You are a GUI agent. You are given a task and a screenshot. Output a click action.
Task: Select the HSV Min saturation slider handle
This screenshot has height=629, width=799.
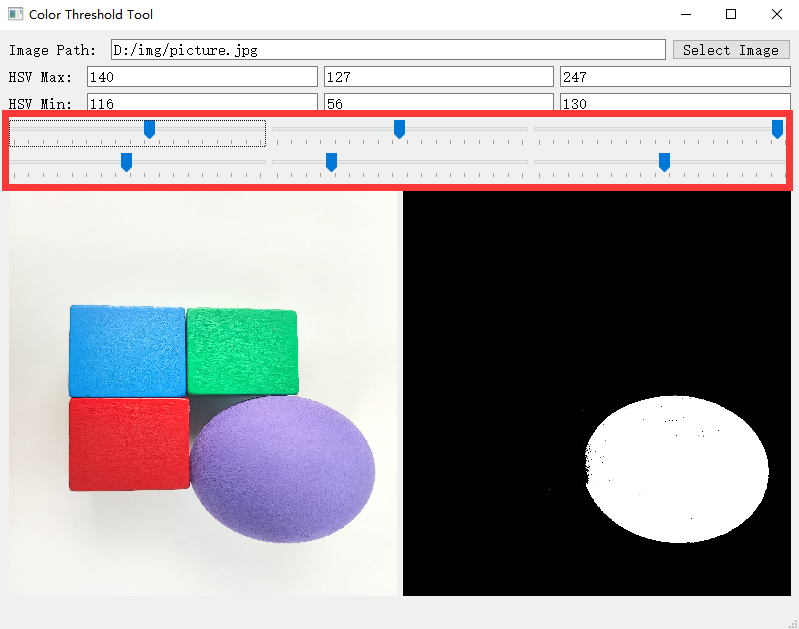click(331, 162)
